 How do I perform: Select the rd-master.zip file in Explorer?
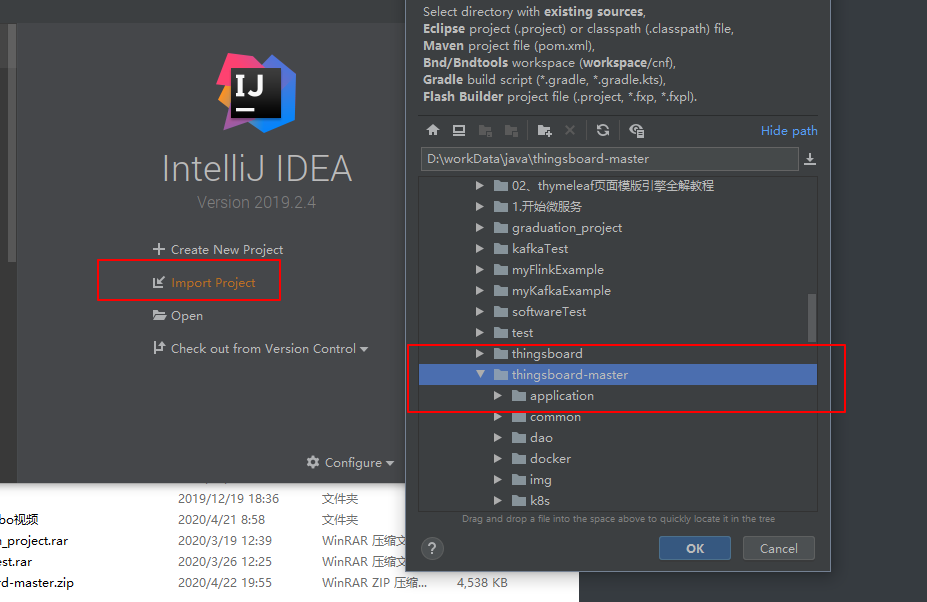[x=37, y=583]
